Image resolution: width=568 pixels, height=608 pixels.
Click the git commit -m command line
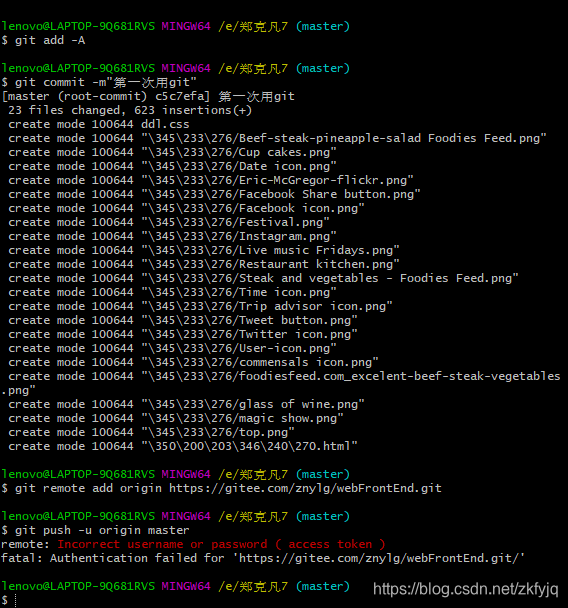pyautogui.click(x=99, y=82)
